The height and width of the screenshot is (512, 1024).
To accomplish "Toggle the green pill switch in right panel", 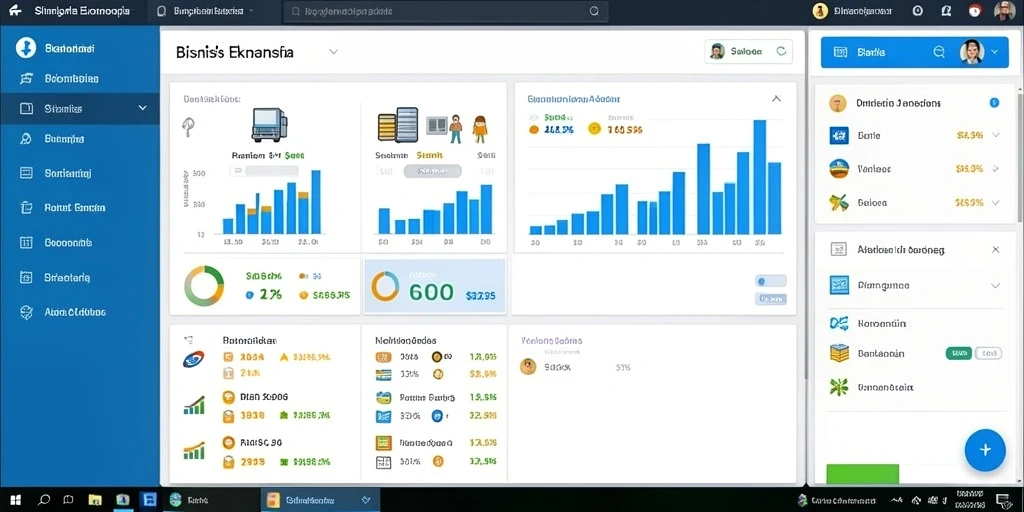I will pos(958,353).
